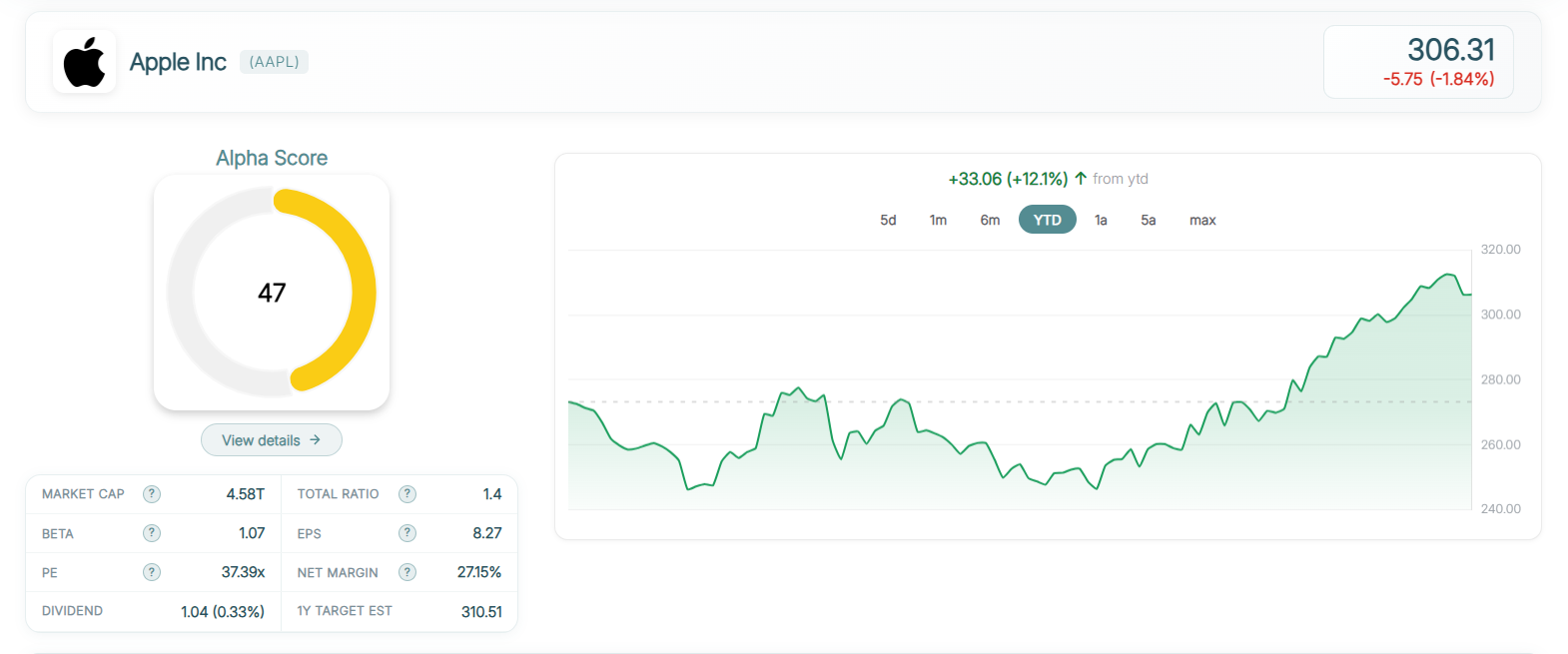Open View details for Alpha Score
This screenshot has width=1568, height=654.
[272, 440]
